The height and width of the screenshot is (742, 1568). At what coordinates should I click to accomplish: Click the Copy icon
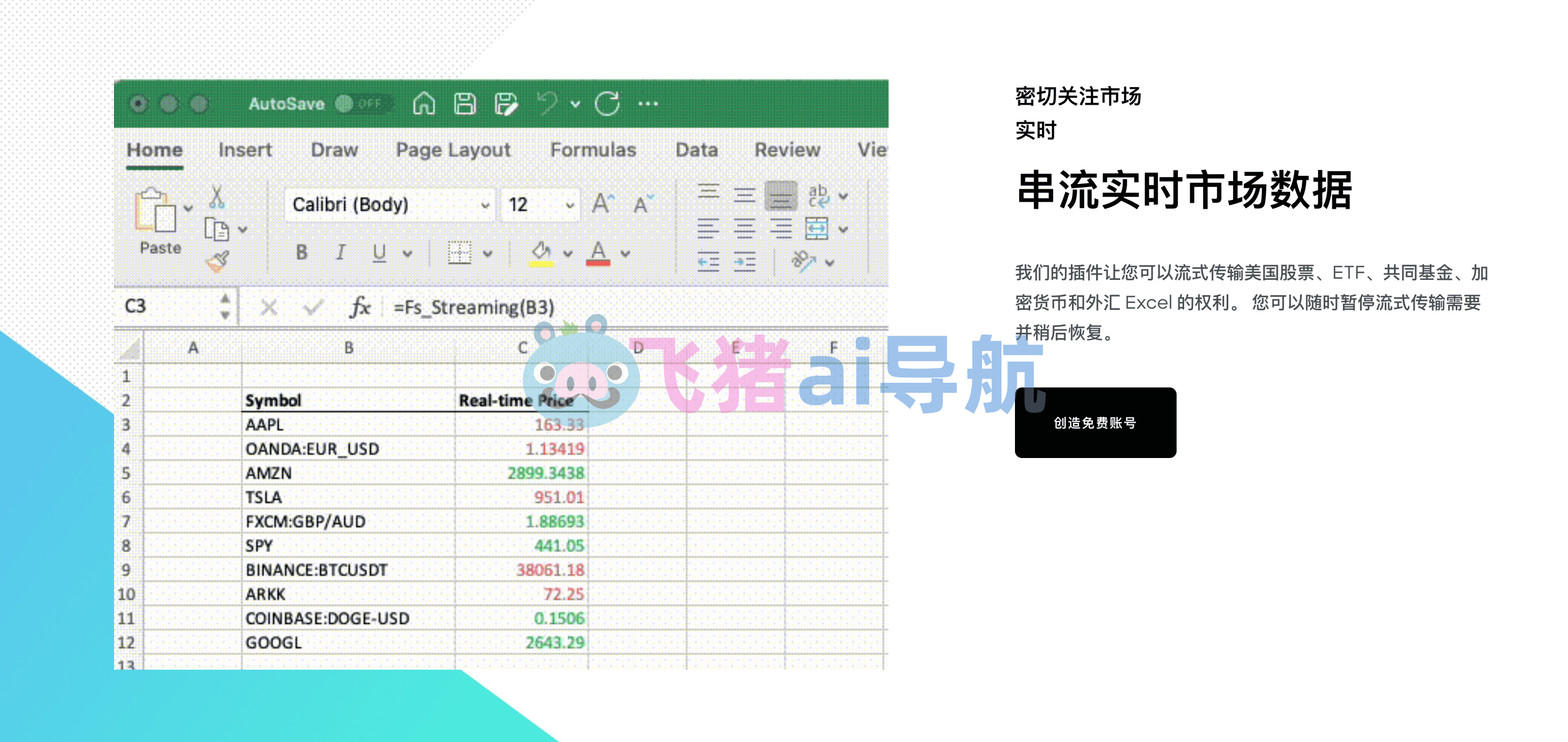pyautogui.click(x=216, y=229)
